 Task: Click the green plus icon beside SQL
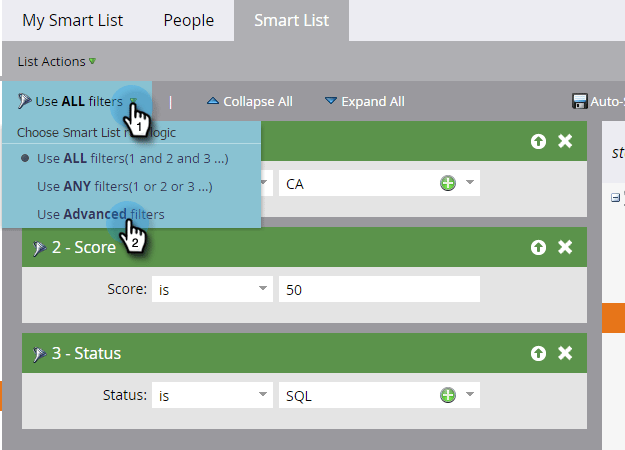[448, 396]
